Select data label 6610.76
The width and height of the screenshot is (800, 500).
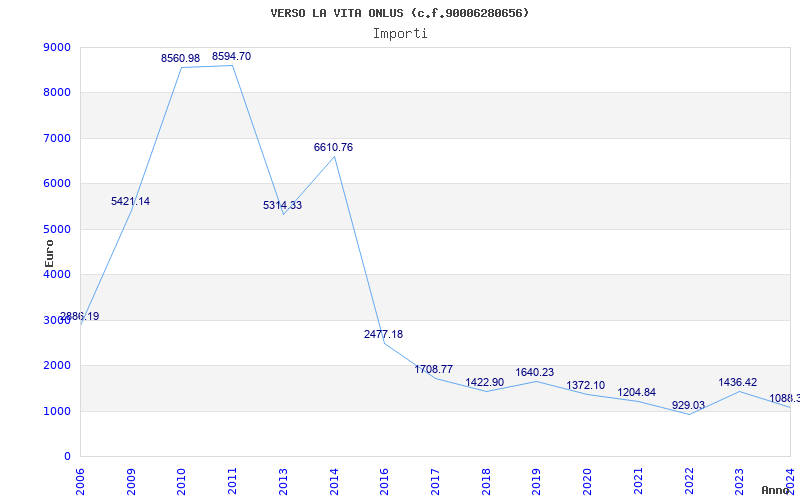pos(333,147)
